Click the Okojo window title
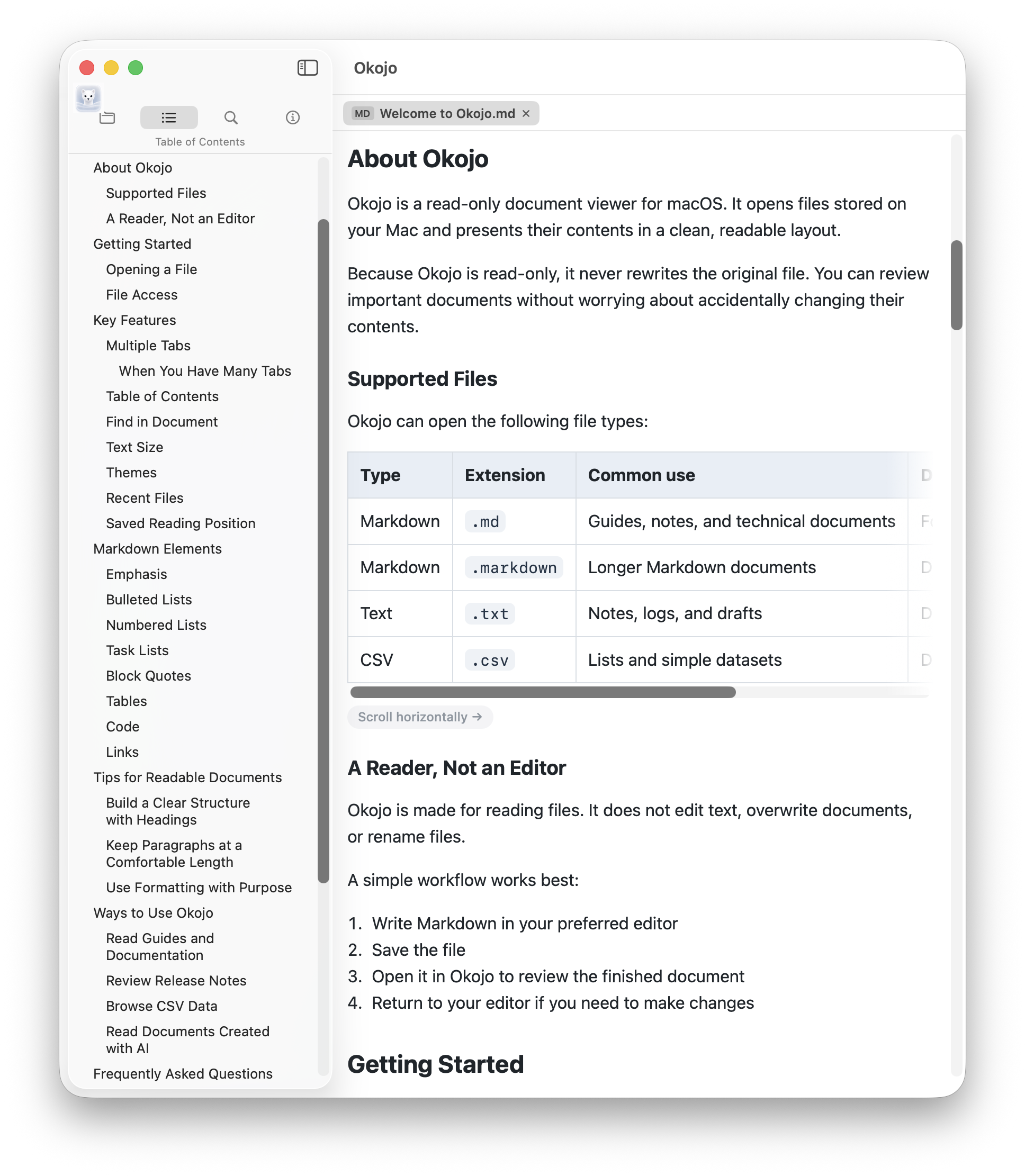1025x1176 pixels. (375, 68)
